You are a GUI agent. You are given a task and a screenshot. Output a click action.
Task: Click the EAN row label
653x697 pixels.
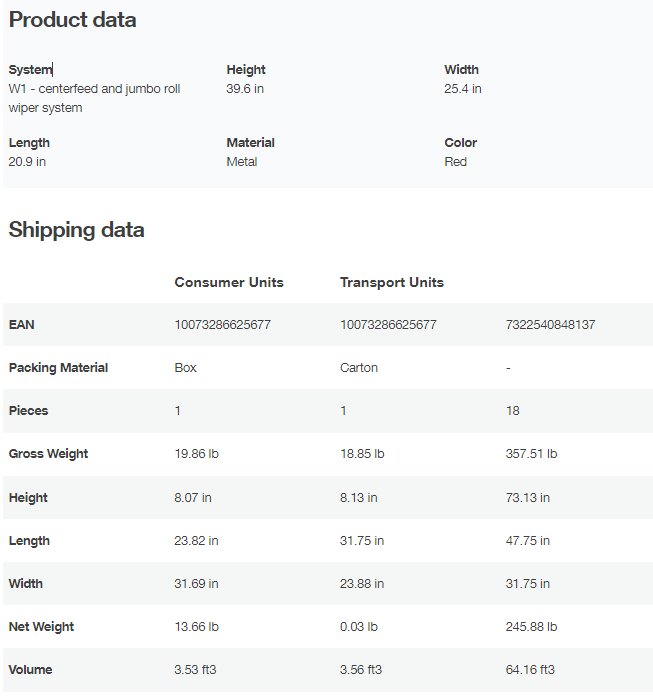pyautogui.click(x=22, y=325)
